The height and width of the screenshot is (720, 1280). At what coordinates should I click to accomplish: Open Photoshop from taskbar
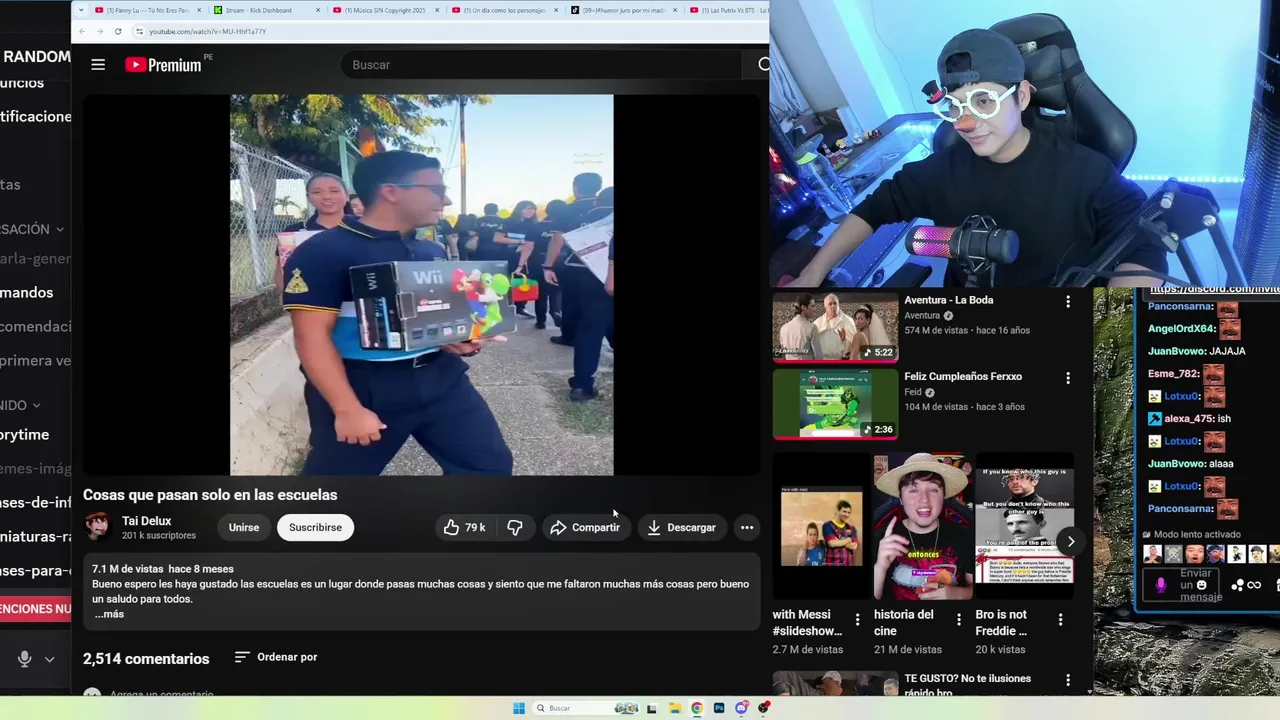click(719, 708)
